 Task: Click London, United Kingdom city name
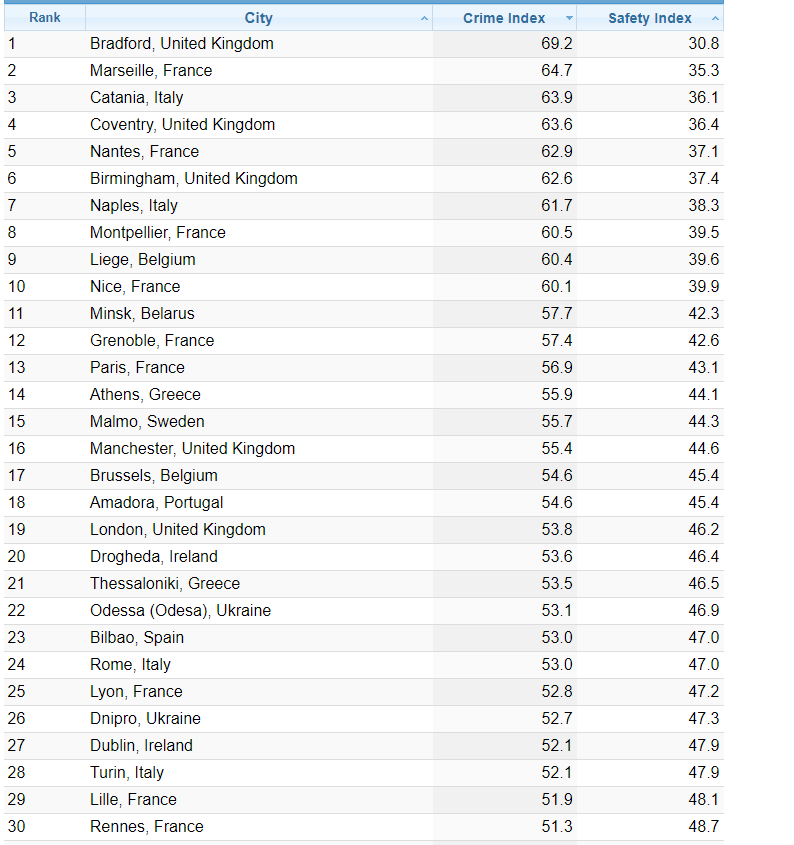click(x=177, y=530)
